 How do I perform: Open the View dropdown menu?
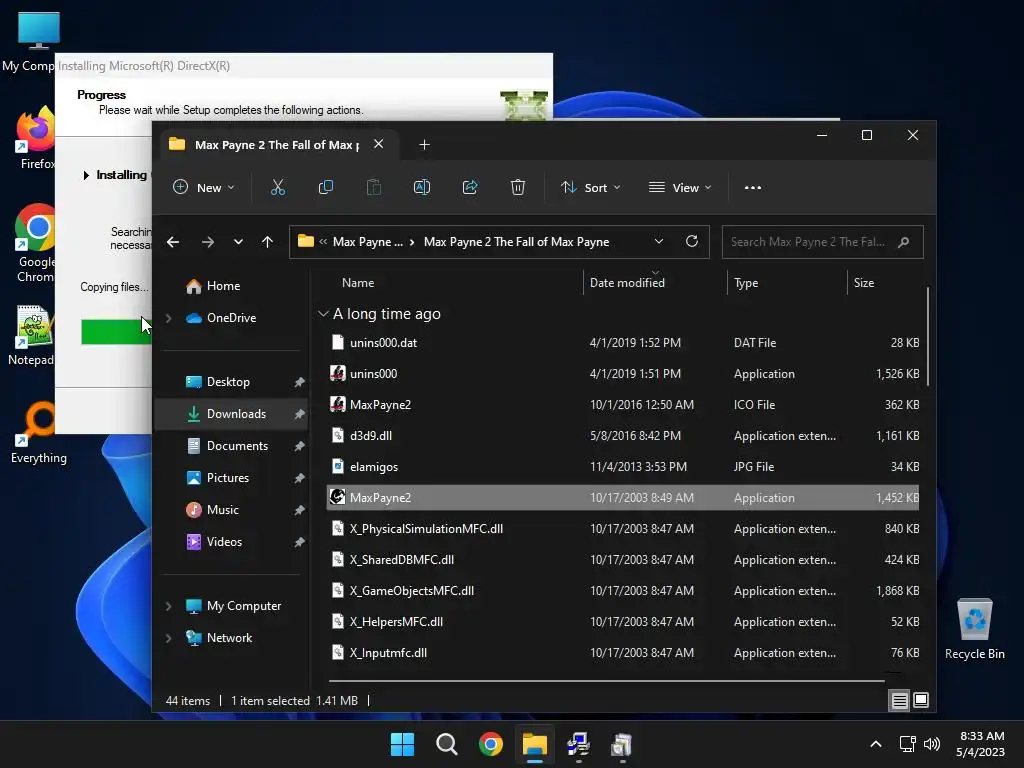pyautogui.click(x=680, y=187)
